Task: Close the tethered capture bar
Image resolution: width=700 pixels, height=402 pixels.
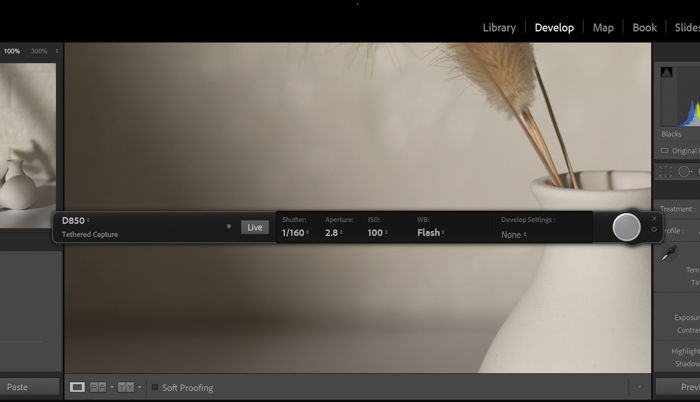Action: point(654,219)
